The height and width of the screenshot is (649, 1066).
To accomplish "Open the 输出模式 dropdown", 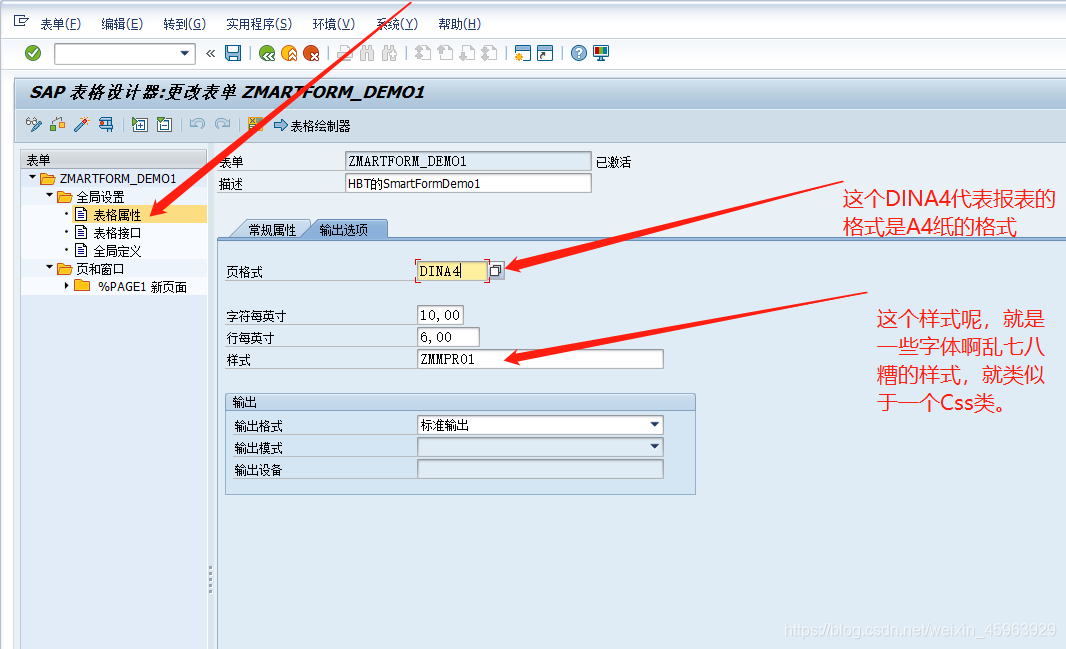I will click(655, 446).
